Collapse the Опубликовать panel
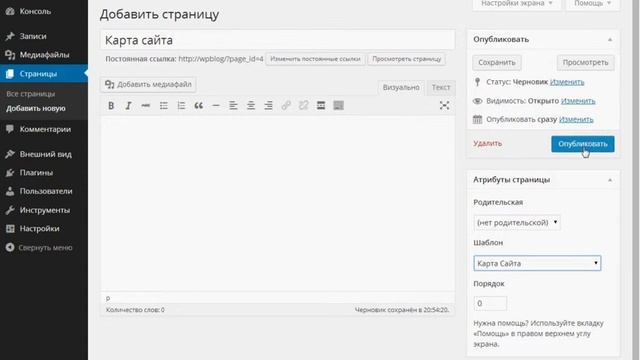 click(x=610, y=40)
